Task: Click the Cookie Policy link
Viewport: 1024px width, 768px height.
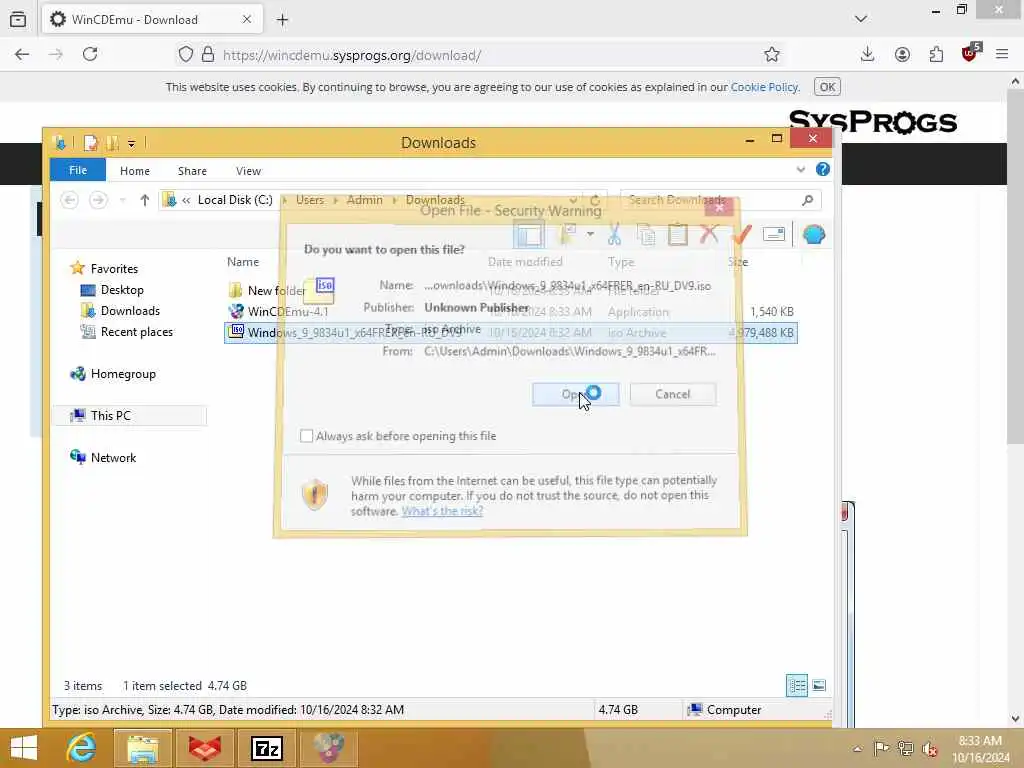Action: pos(764,87)
